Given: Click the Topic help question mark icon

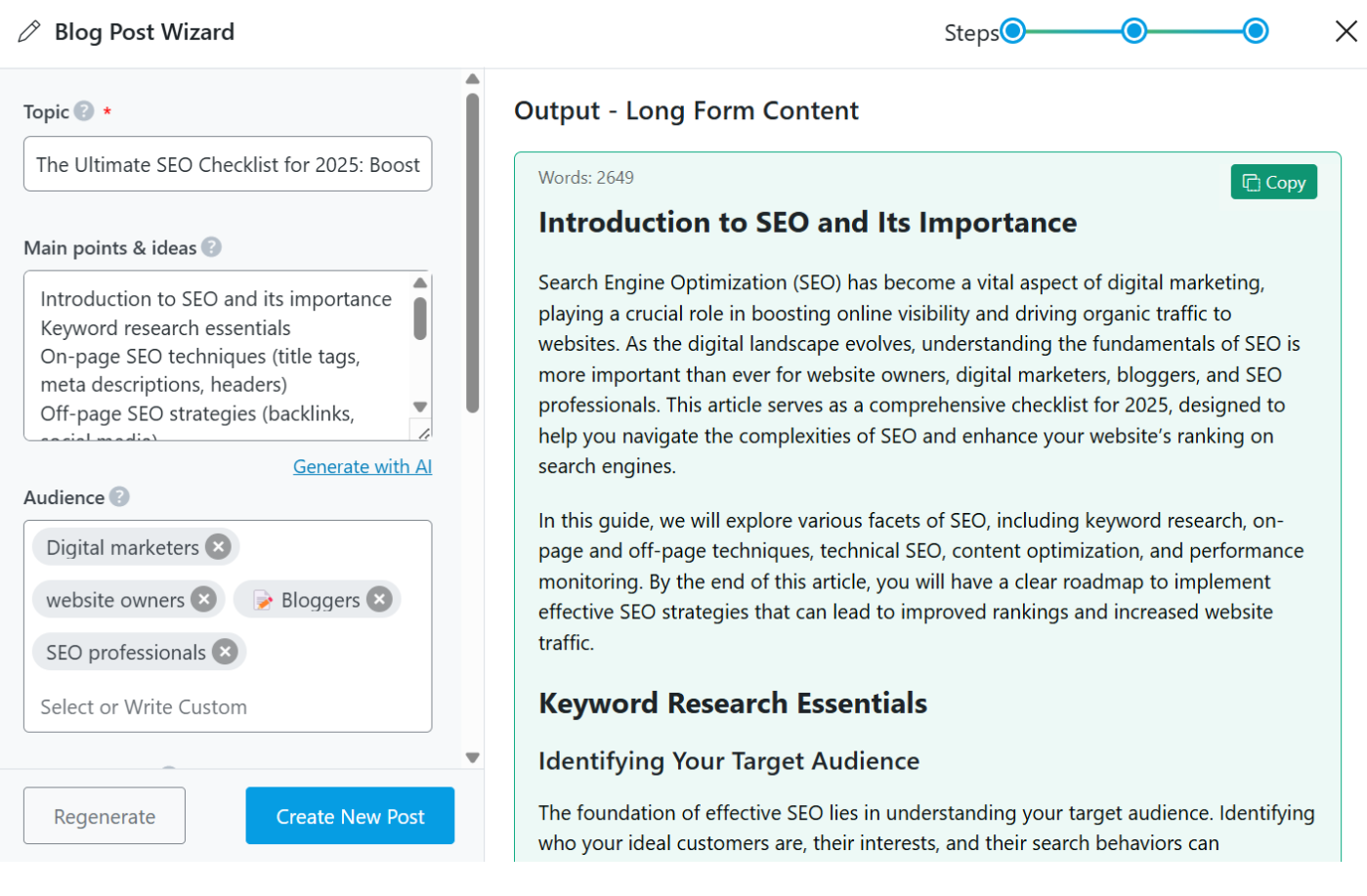Looking at the screenshot, I should click(85, 111).
